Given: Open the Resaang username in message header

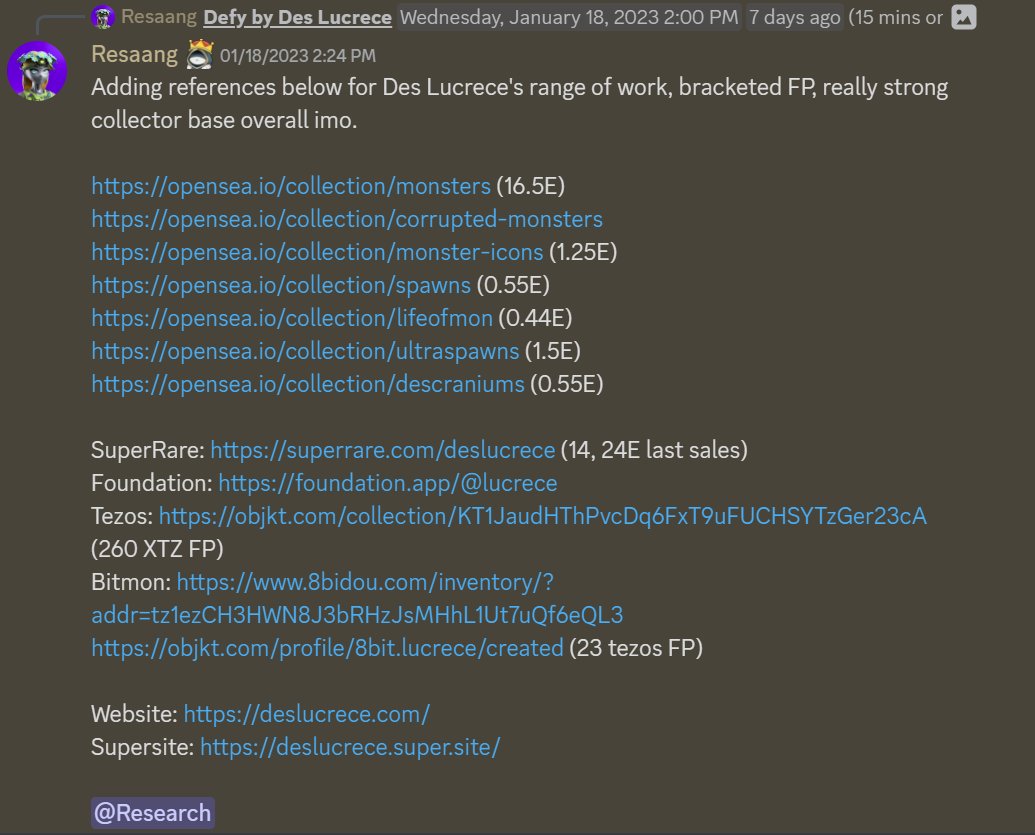Looking at the screenshot, I should [135, 55].
